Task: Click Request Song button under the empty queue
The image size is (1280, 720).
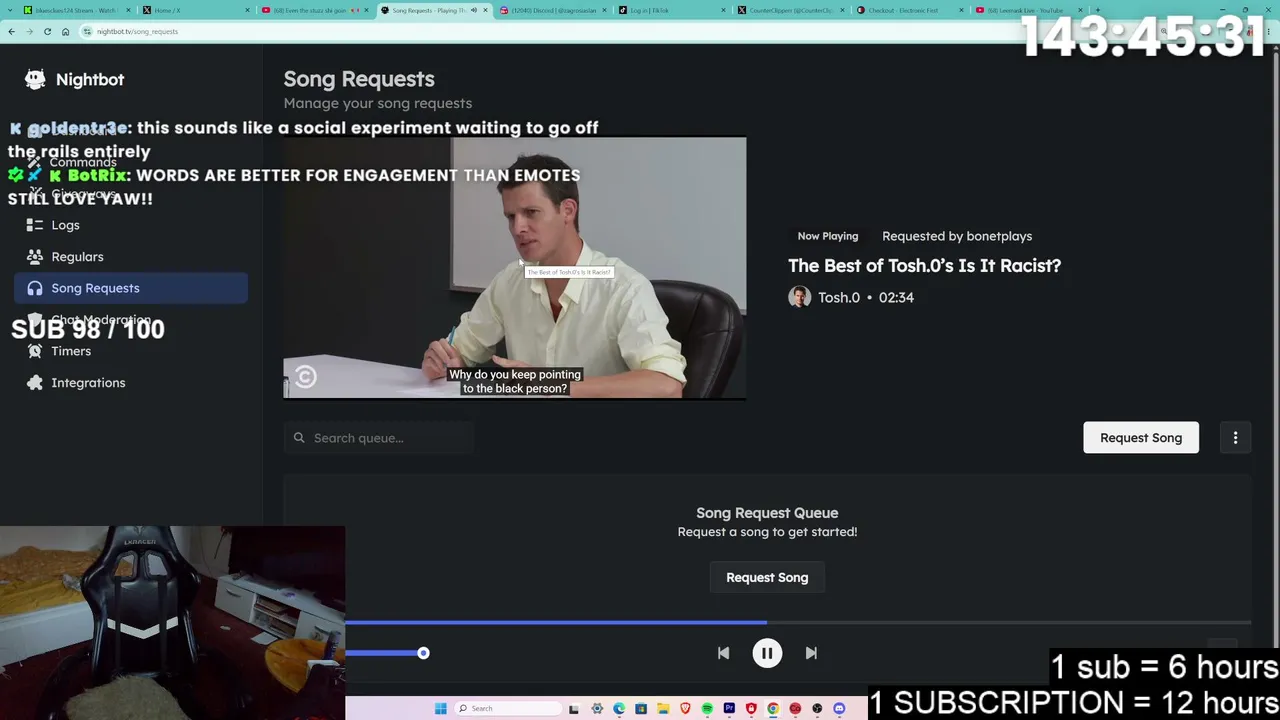Action: point(767,577)
